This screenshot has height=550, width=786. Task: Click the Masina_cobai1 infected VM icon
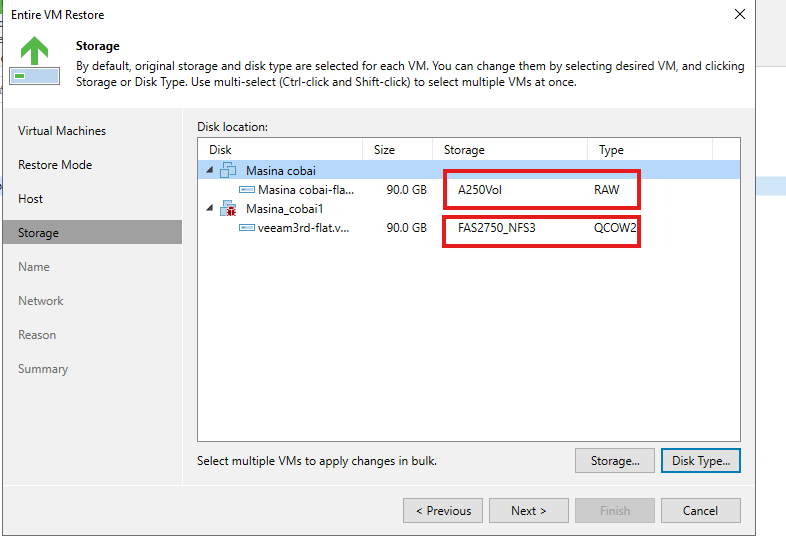point(228,209)
